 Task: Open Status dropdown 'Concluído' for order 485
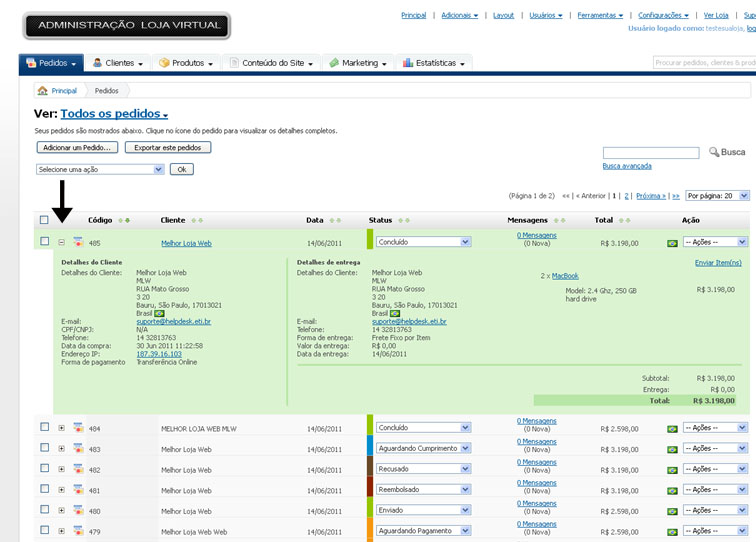tap(423, 242)
